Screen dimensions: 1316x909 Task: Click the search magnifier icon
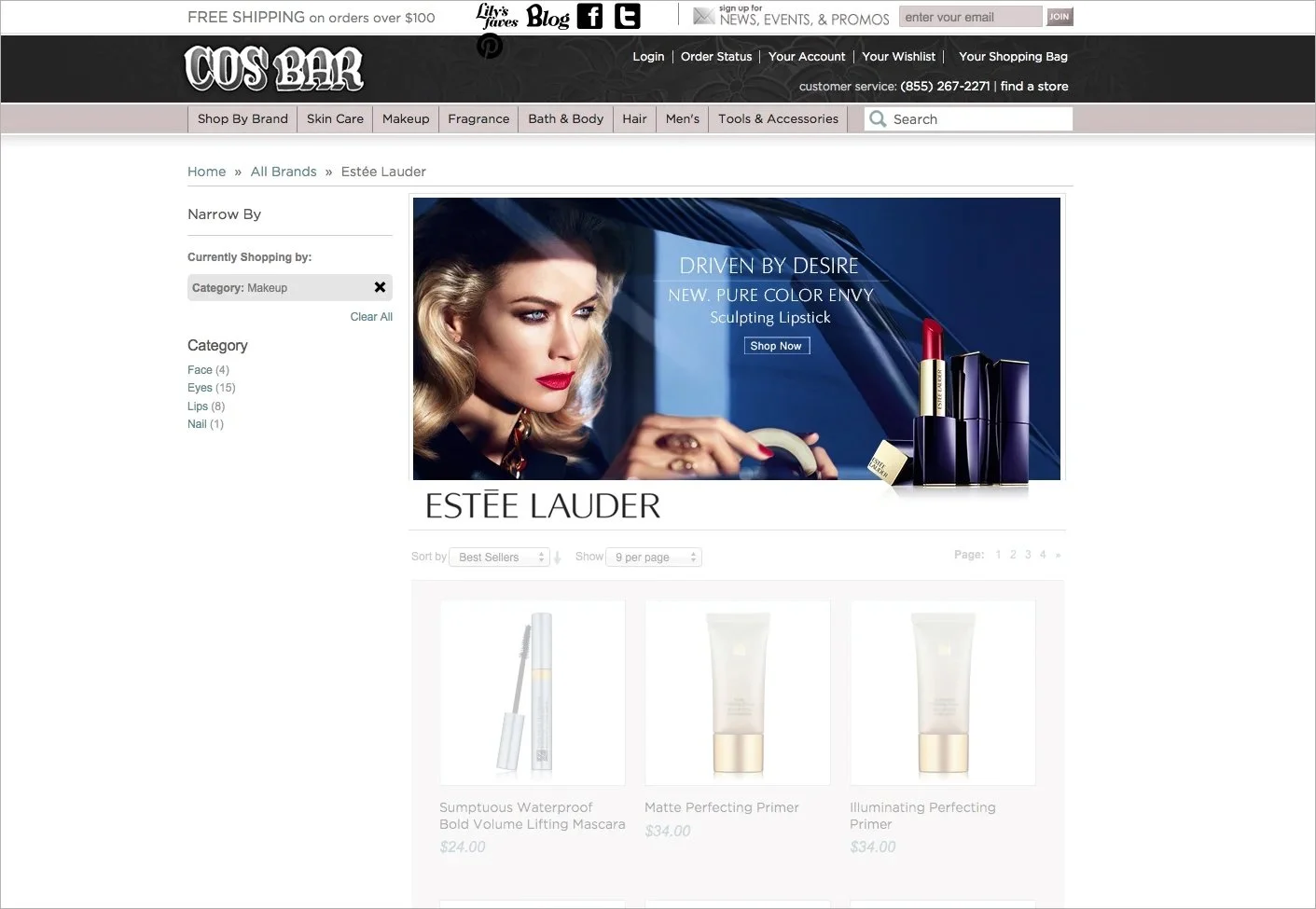(878, 118)
